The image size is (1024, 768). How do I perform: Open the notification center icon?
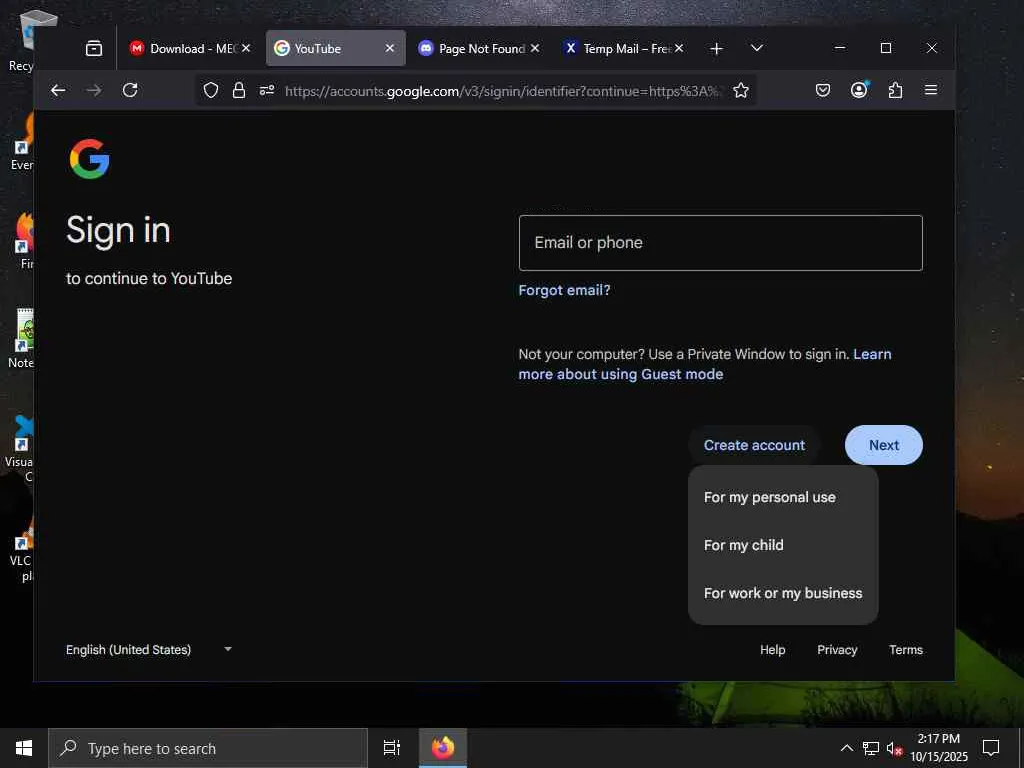coord(991,748)
